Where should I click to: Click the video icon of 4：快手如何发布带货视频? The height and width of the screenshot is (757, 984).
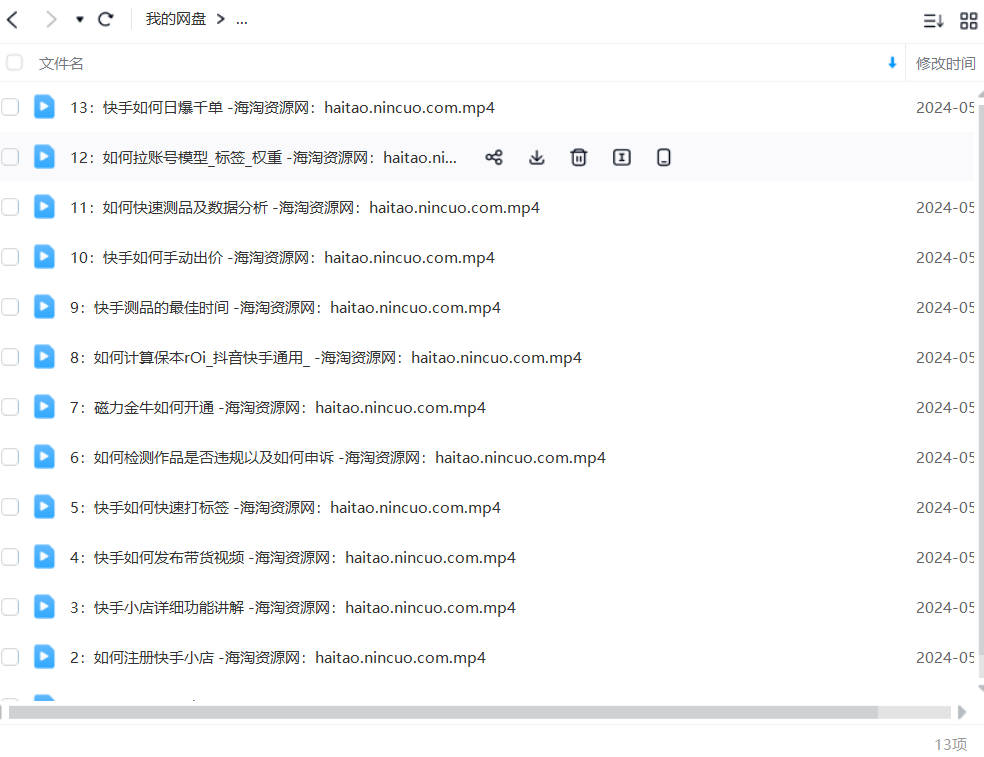pos(44,557)
